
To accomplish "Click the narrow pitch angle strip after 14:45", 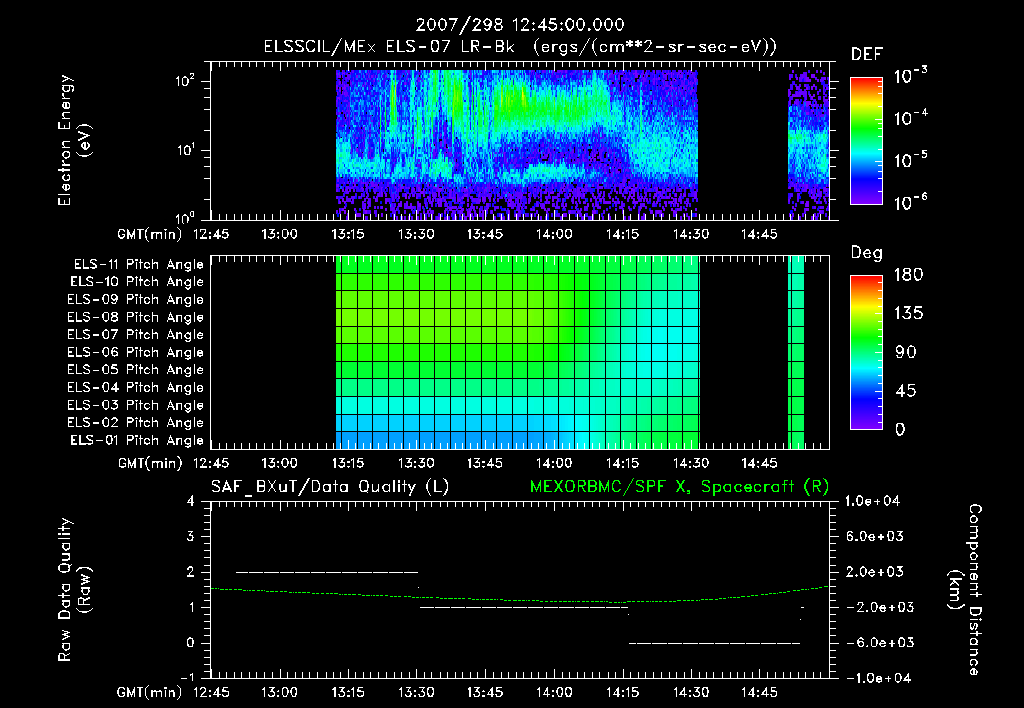I will [796, 352].
